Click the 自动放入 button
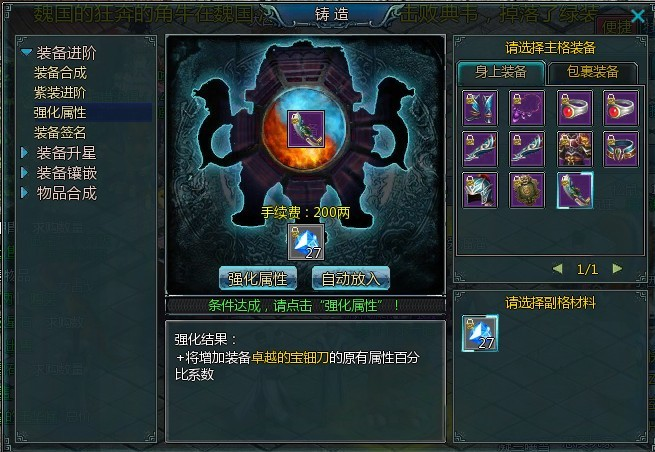 [x=351, y=279]
